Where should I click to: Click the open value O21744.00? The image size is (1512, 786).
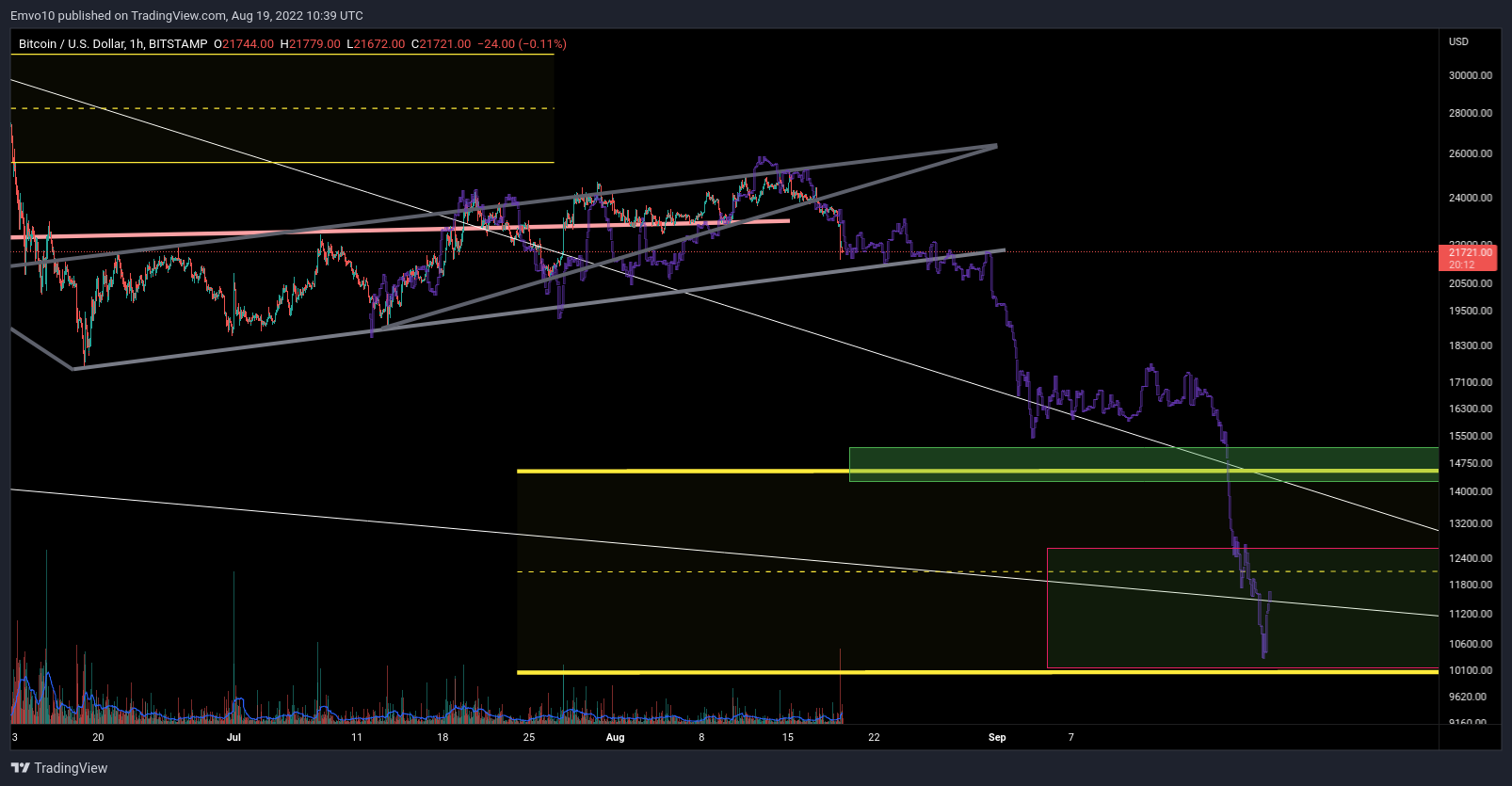click(244, 43)
